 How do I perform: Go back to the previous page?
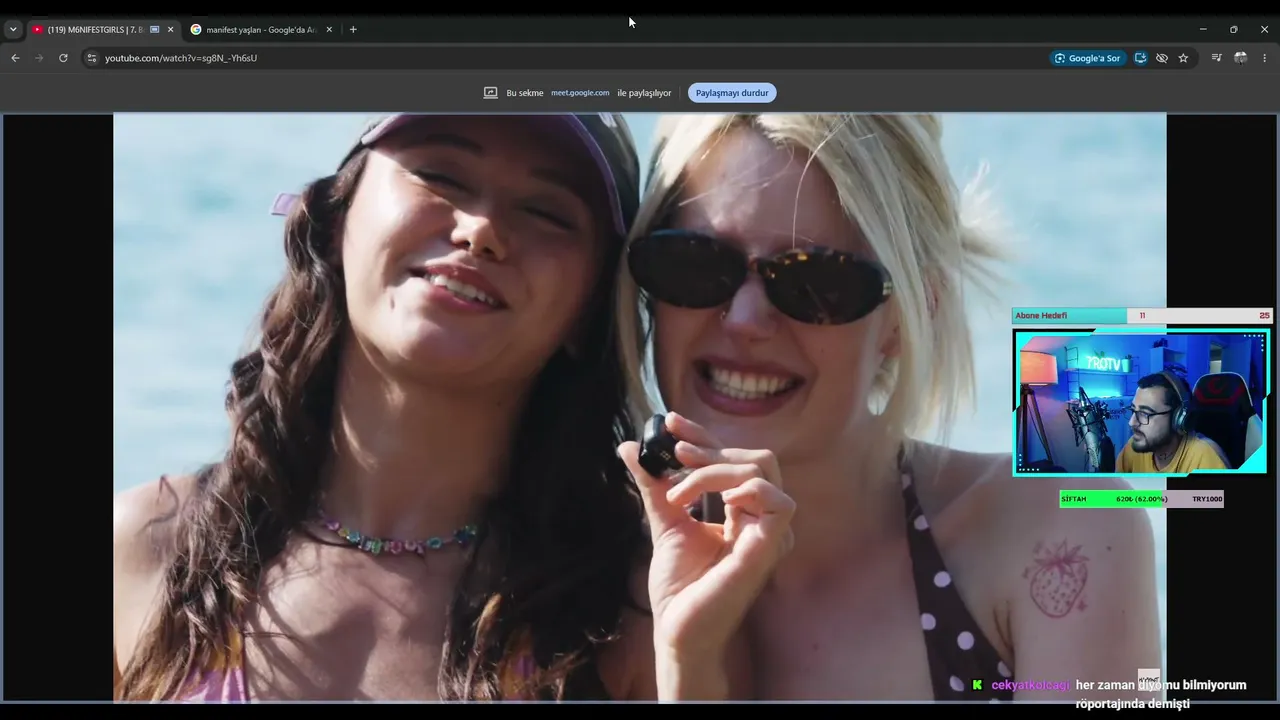[x=15, y=58]
